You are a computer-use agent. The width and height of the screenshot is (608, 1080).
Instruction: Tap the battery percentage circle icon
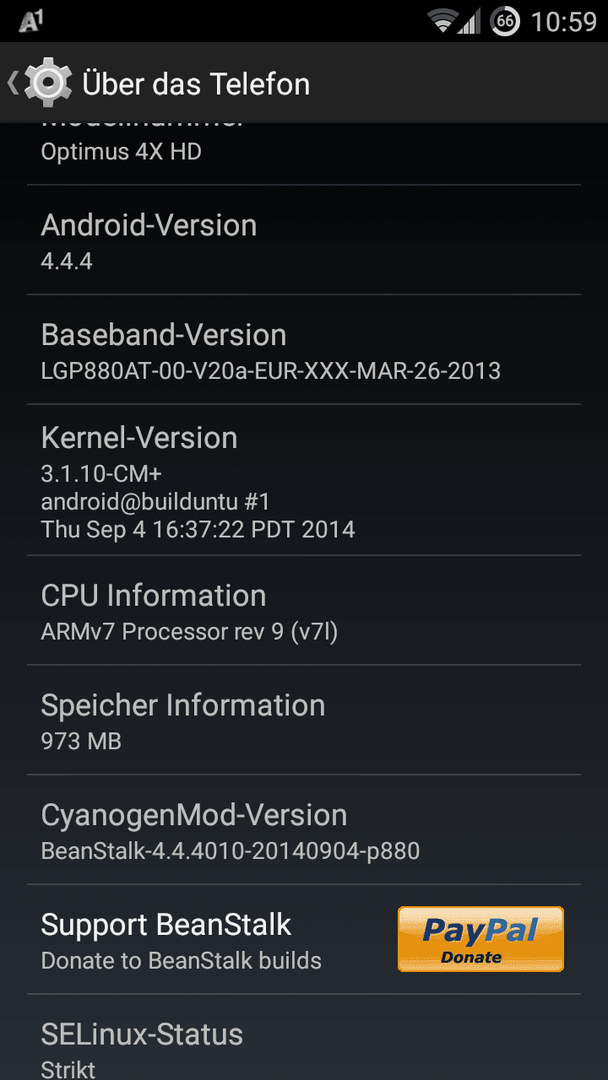point(505,21)
